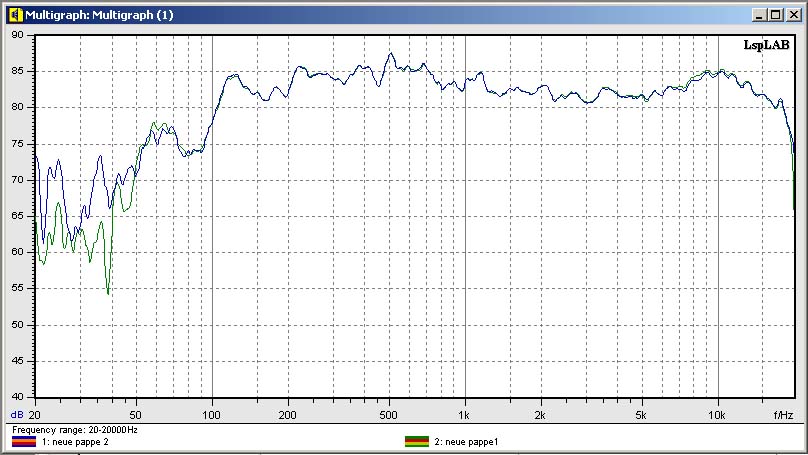Viewport: 808px width, 455px height.
Task: Maximize the Multigraph window
Action: pos(776,15)
